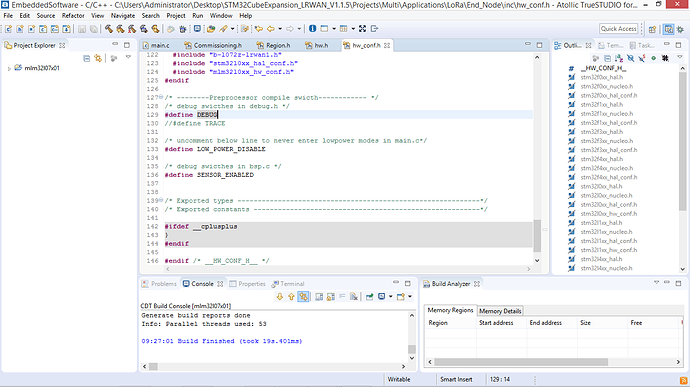Expand the mlm32l07x01 project tree
This screenshot has height=387, width=690.
[x=9, y=68]
